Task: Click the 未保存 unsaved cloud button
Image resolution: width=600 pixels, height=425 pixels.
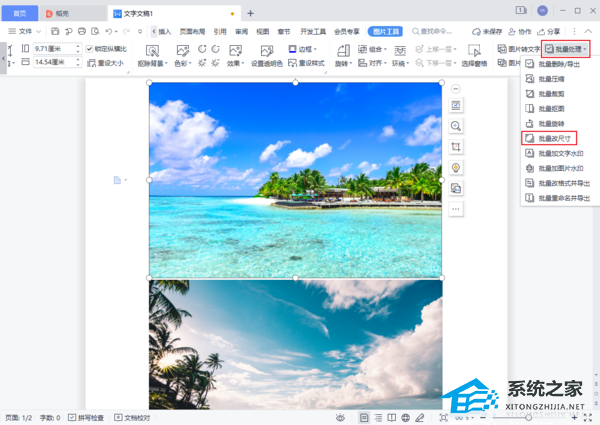Action: 486,31
